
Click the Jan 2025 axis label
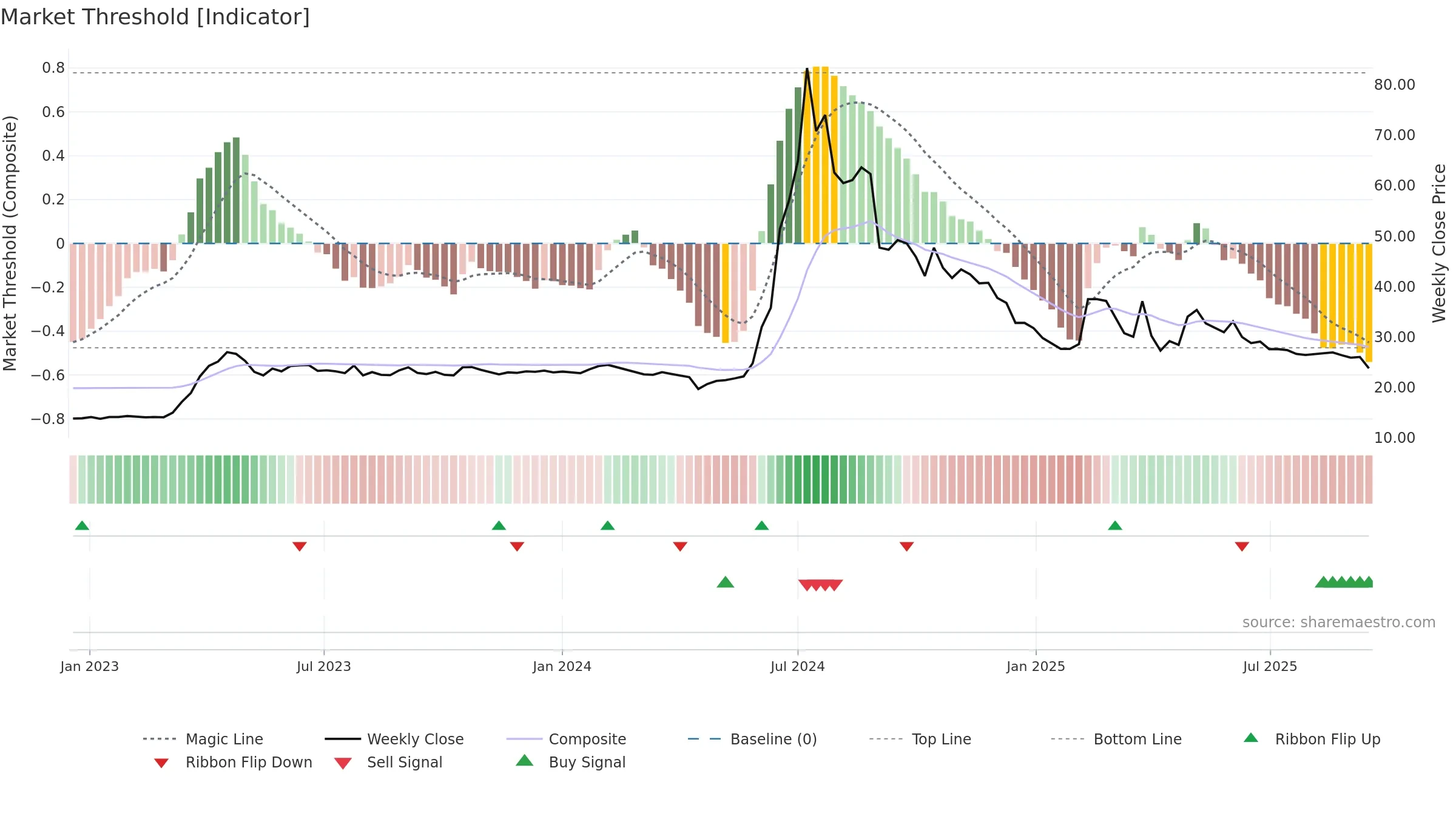[1036, 666]
